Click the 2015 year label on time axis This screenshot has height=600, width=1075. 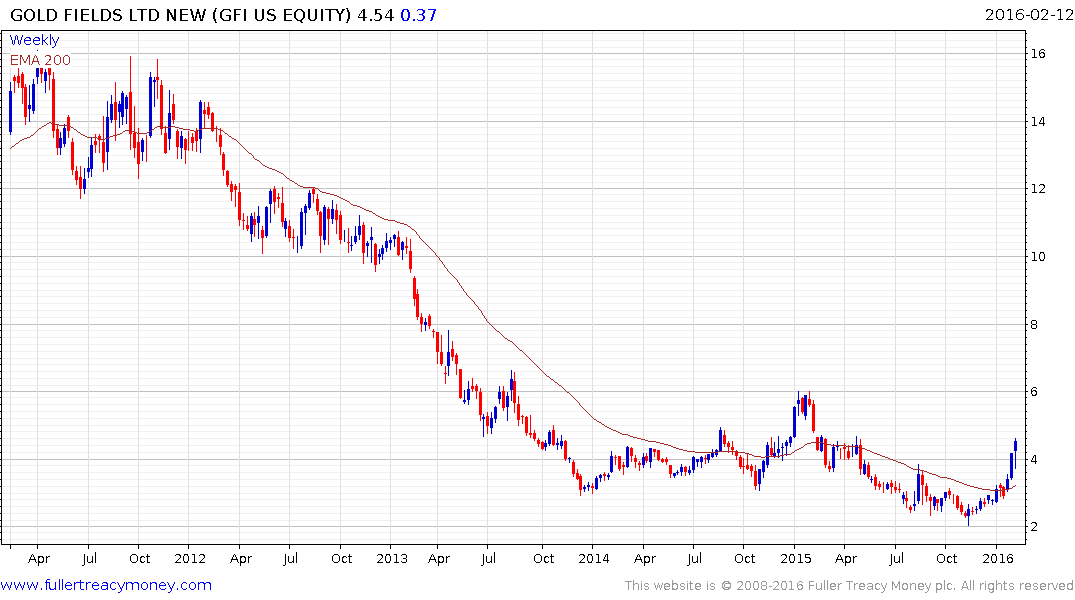[x=795, y=558]
